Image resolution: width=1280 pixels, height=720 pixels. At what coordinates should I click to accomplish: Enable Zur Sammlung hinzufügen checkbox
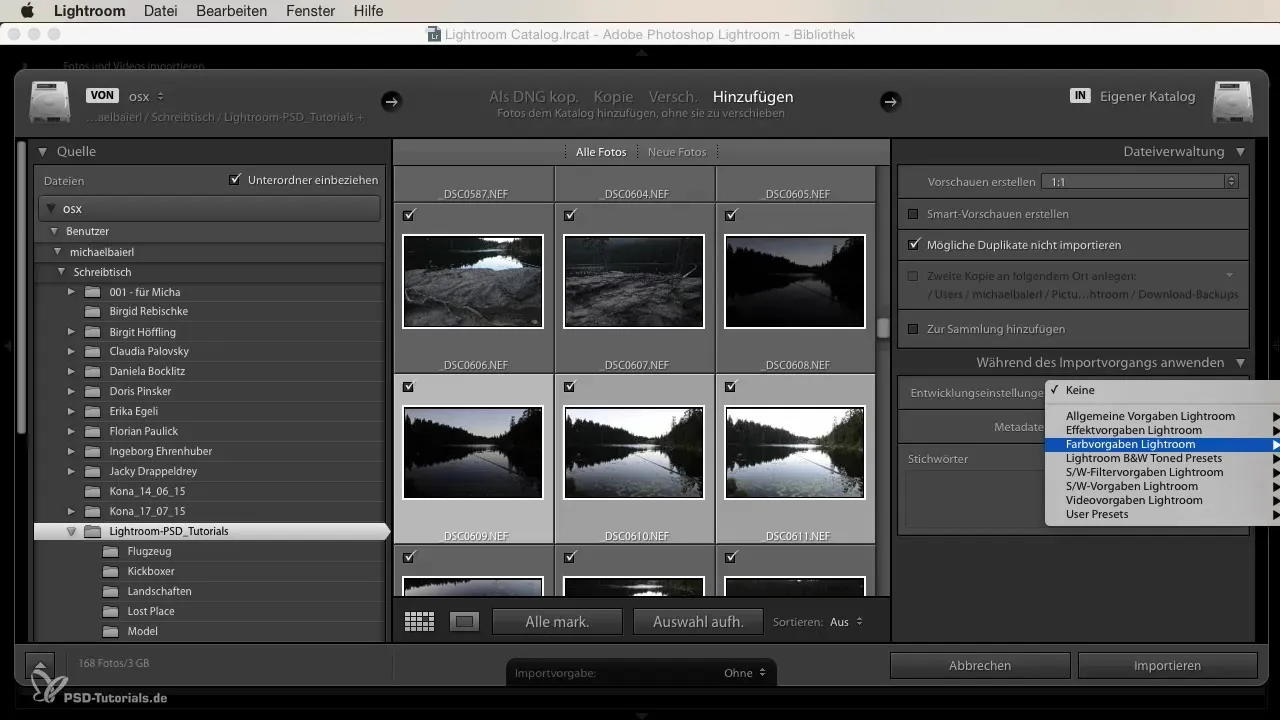(912, 329)
